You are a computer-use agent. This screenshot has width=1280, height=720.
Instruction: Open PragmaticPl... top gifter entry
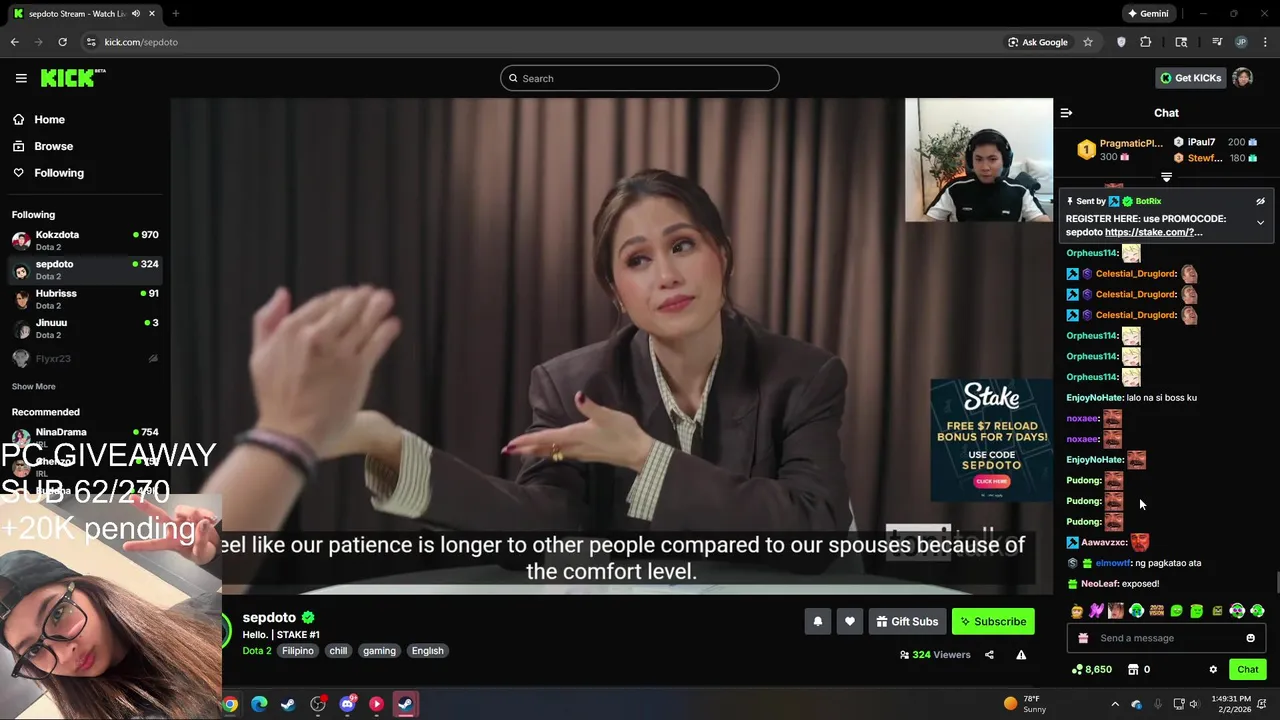[1120, 150]
